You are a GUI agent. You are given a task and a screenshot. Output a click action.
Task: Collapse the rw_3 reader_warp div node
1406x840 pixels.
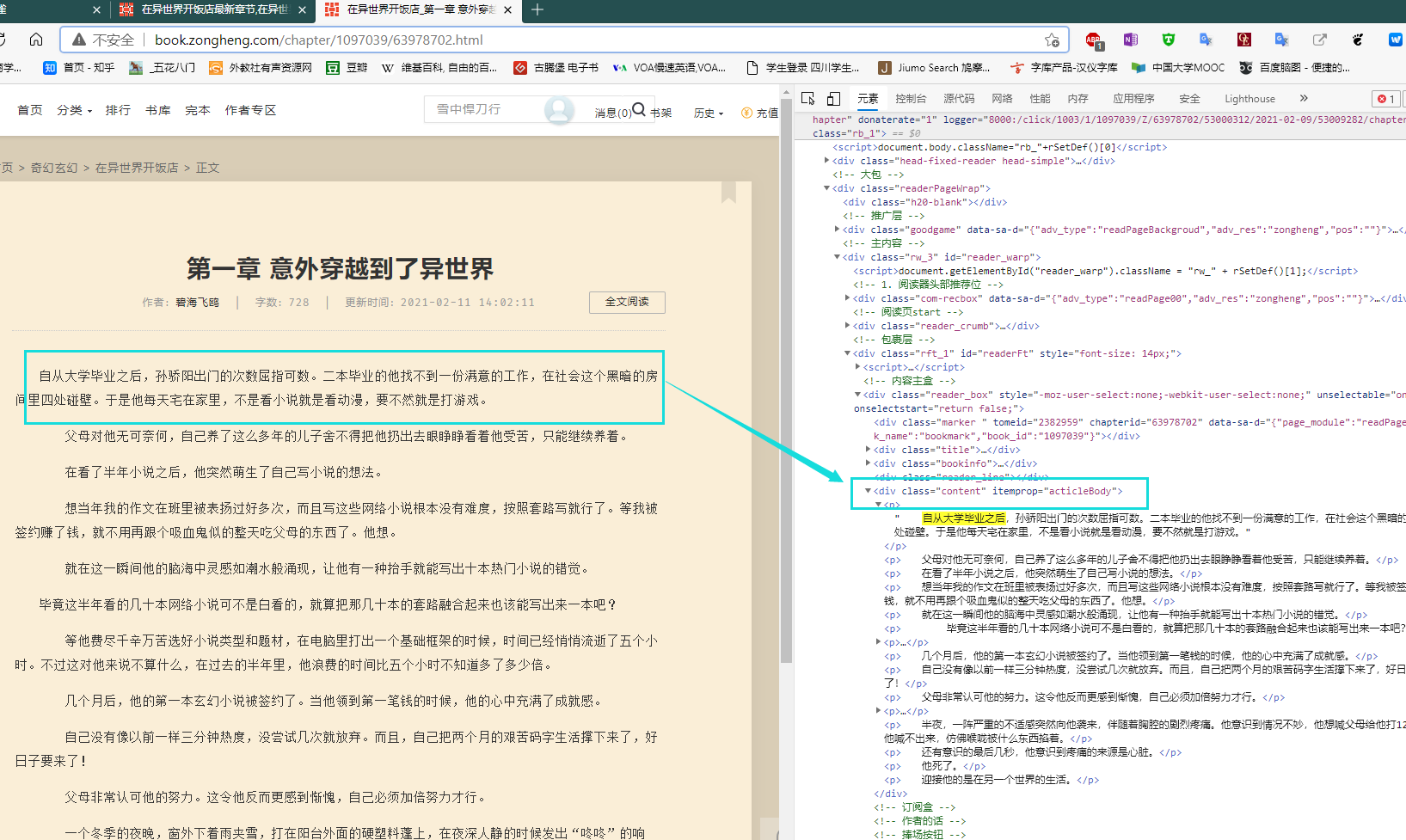838,257
